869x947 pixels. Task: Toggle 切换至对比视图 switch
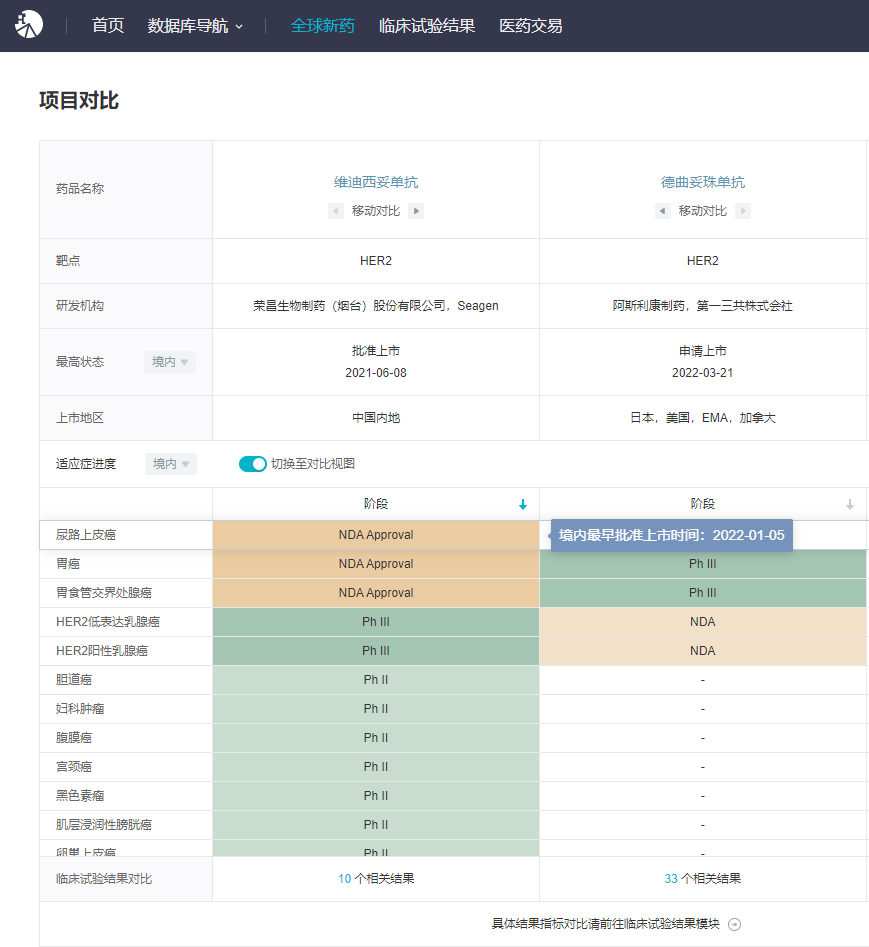click(x=252, y=464)
